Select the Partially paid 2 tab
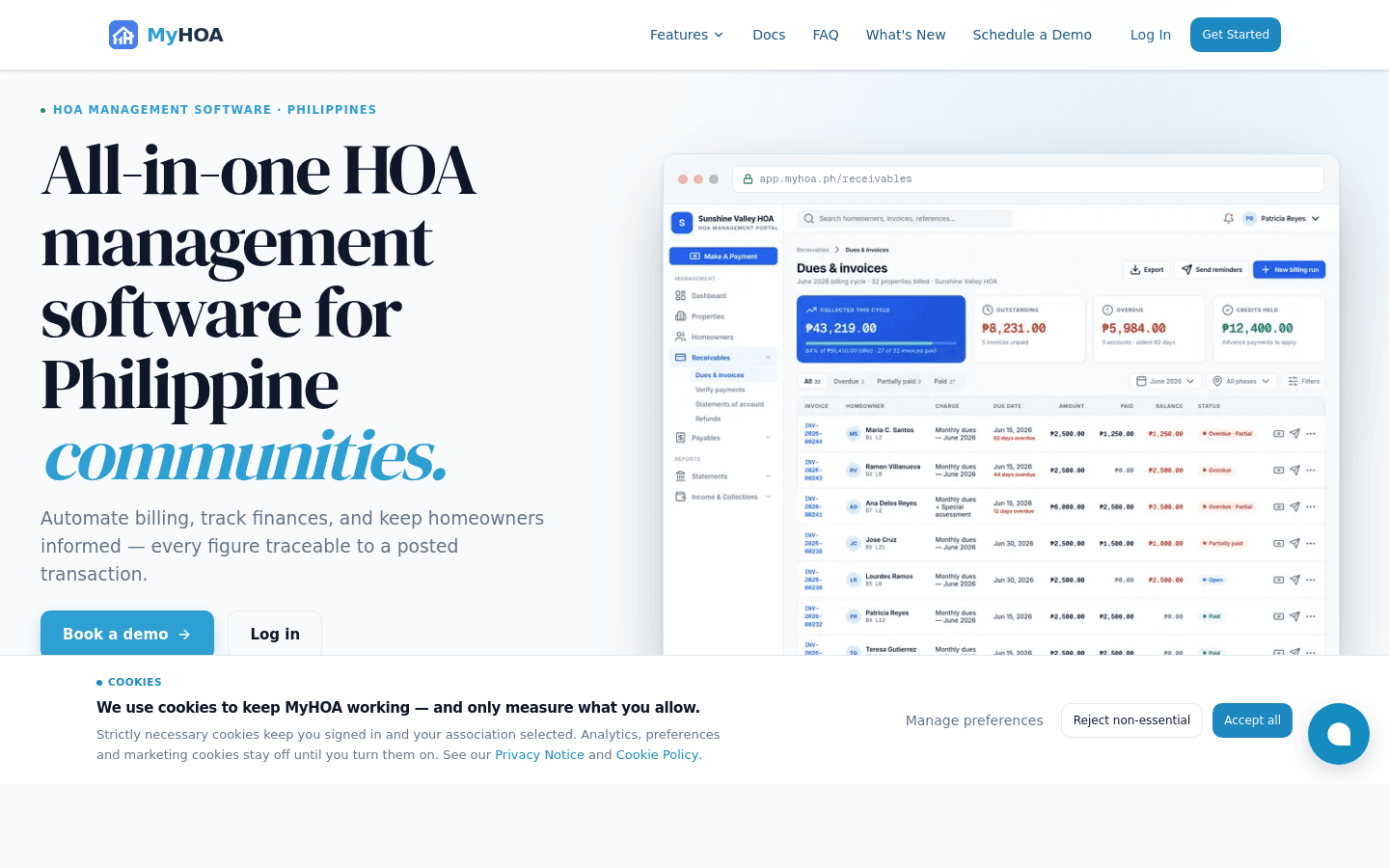Viewport: 1389px width, 868px height. (899, 381)
